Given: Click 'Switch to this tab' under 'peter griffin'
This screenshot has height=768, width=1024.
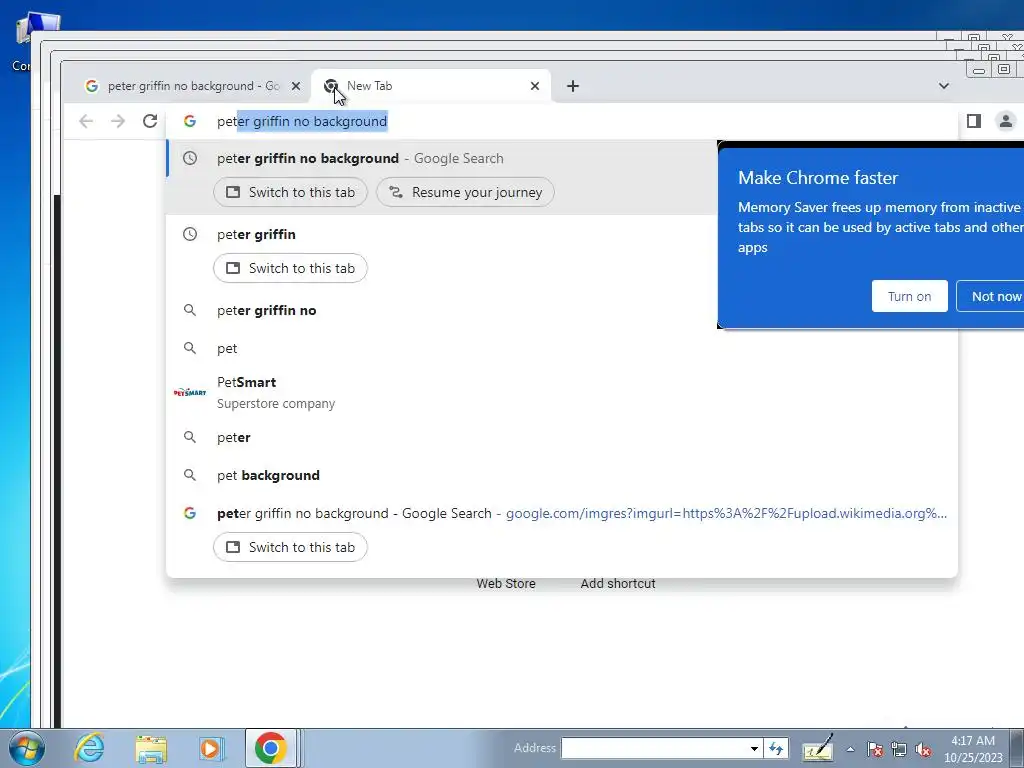Looking at the screenshot, I should point(290,268).
